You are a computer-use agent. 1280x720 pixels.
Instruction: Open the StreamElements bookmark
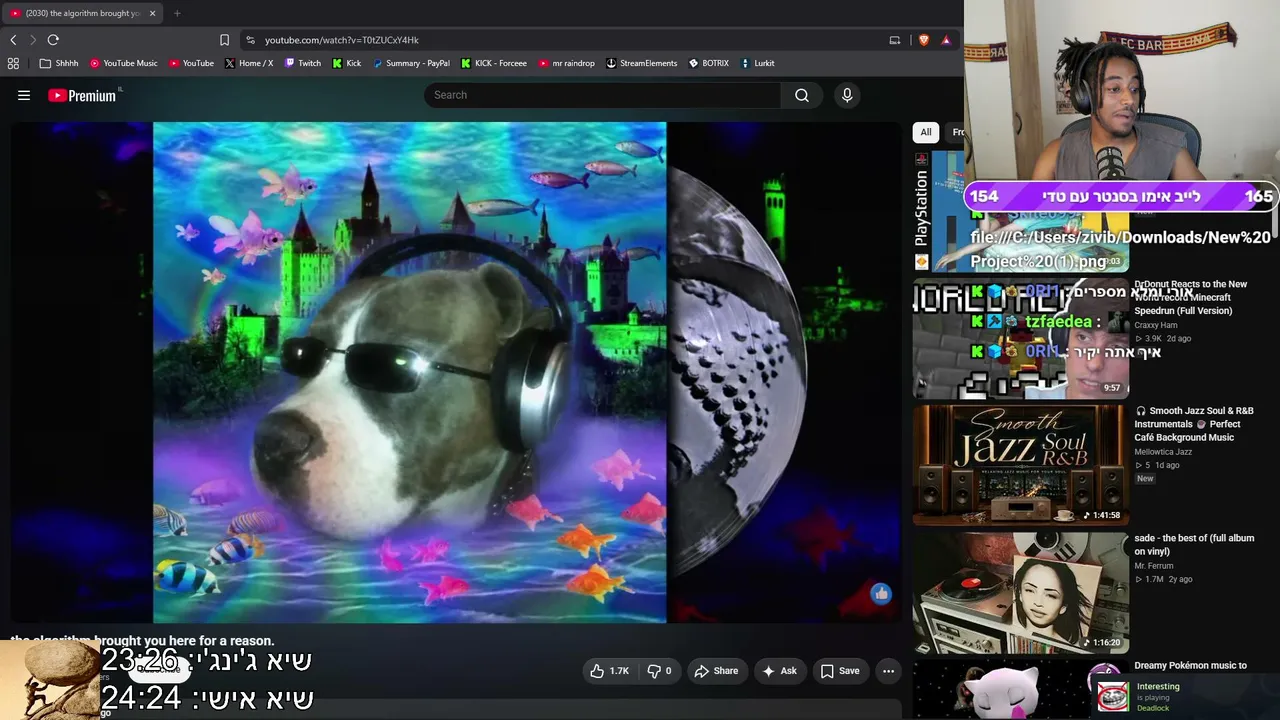(x=641, y=63)
